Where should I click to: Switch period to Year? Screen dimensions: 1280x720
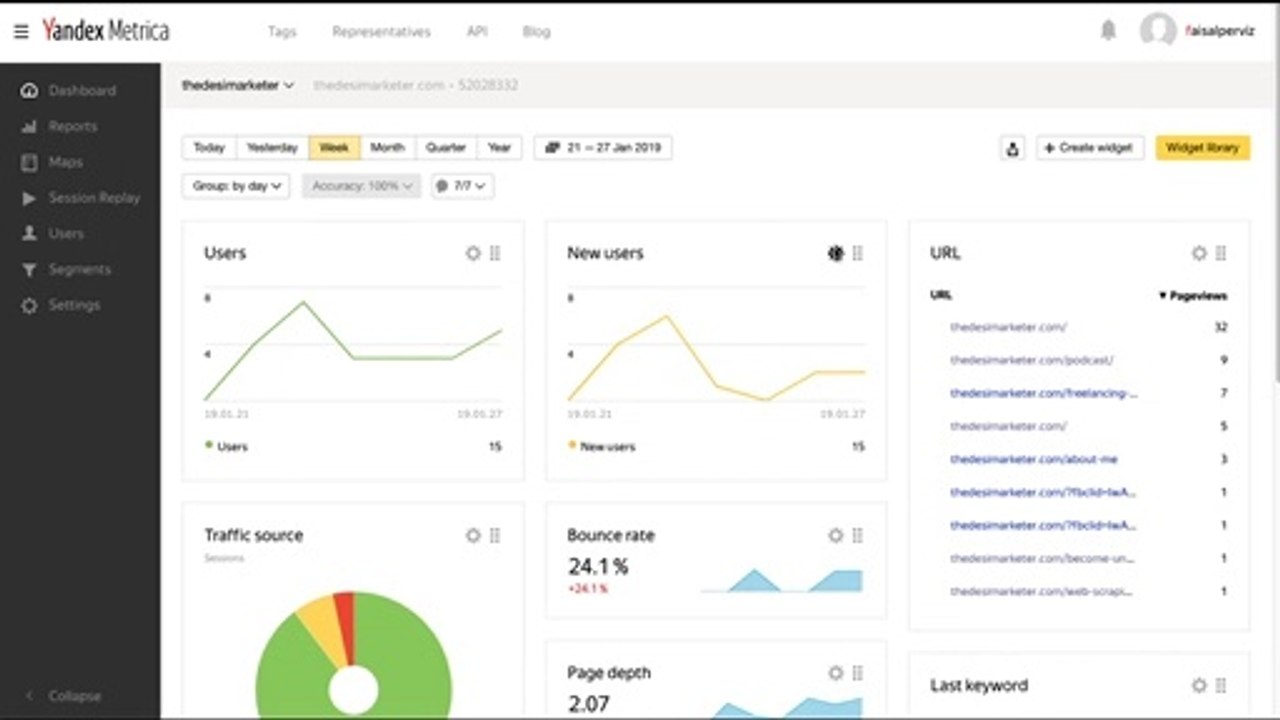click(500, 148)
